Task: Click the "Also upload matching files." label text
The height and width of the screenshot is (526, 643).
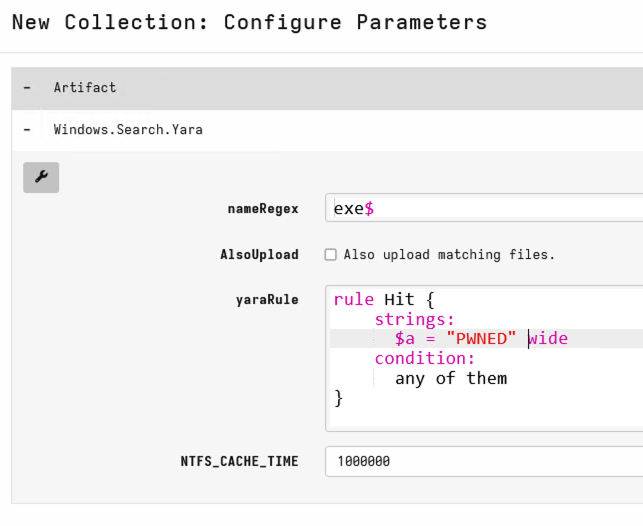Action: 449,255
